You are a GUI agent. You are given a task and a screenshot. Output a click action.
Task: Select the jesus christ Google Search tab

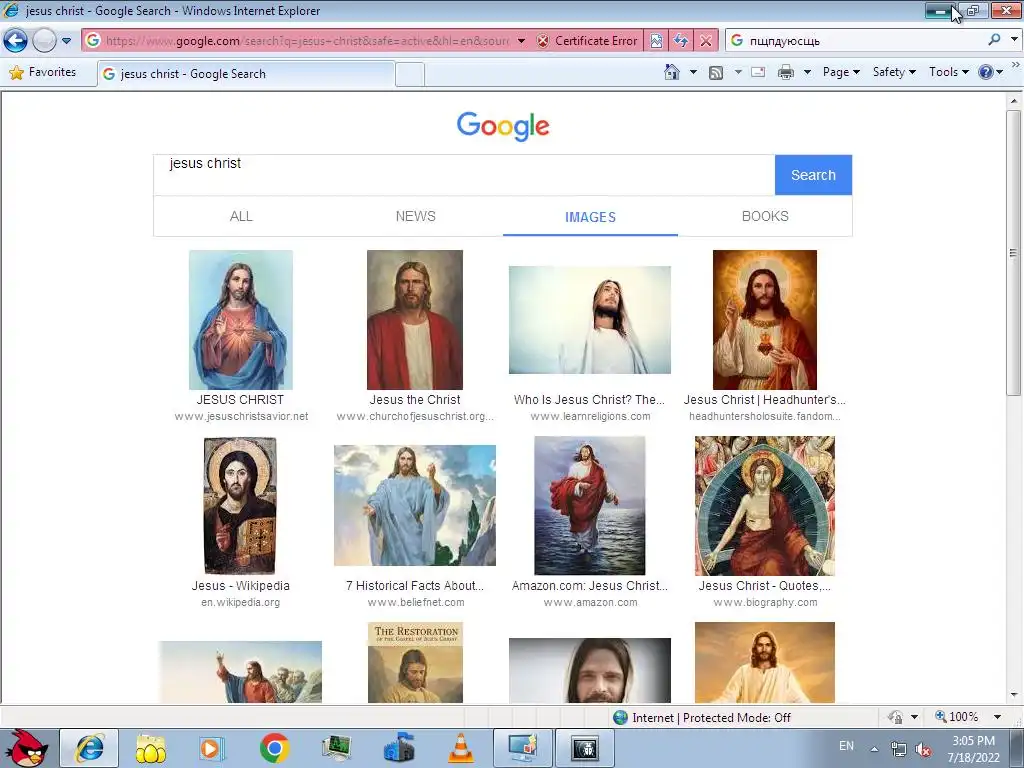tap(246, 74)
